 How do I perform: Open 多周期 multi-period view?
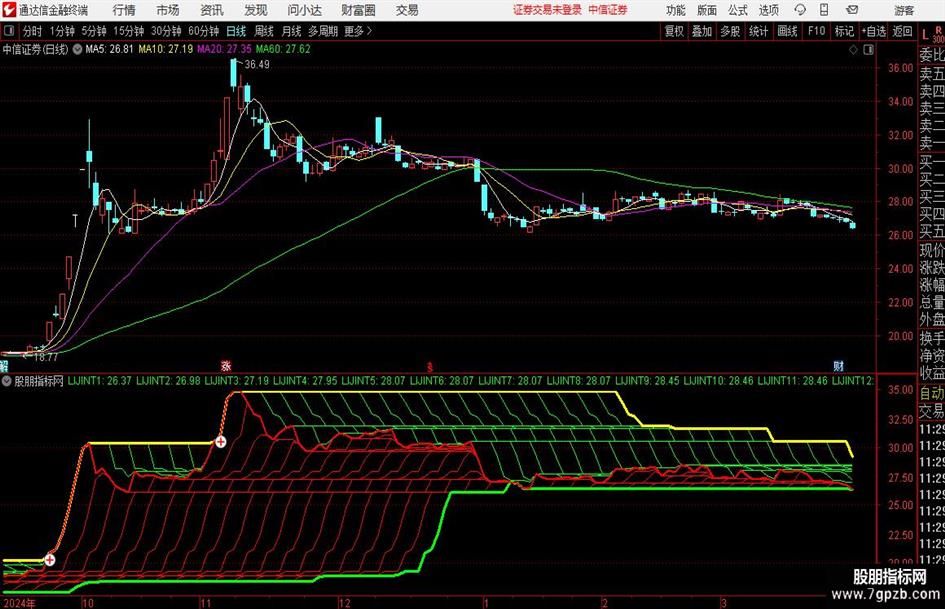tap(323, 31)
